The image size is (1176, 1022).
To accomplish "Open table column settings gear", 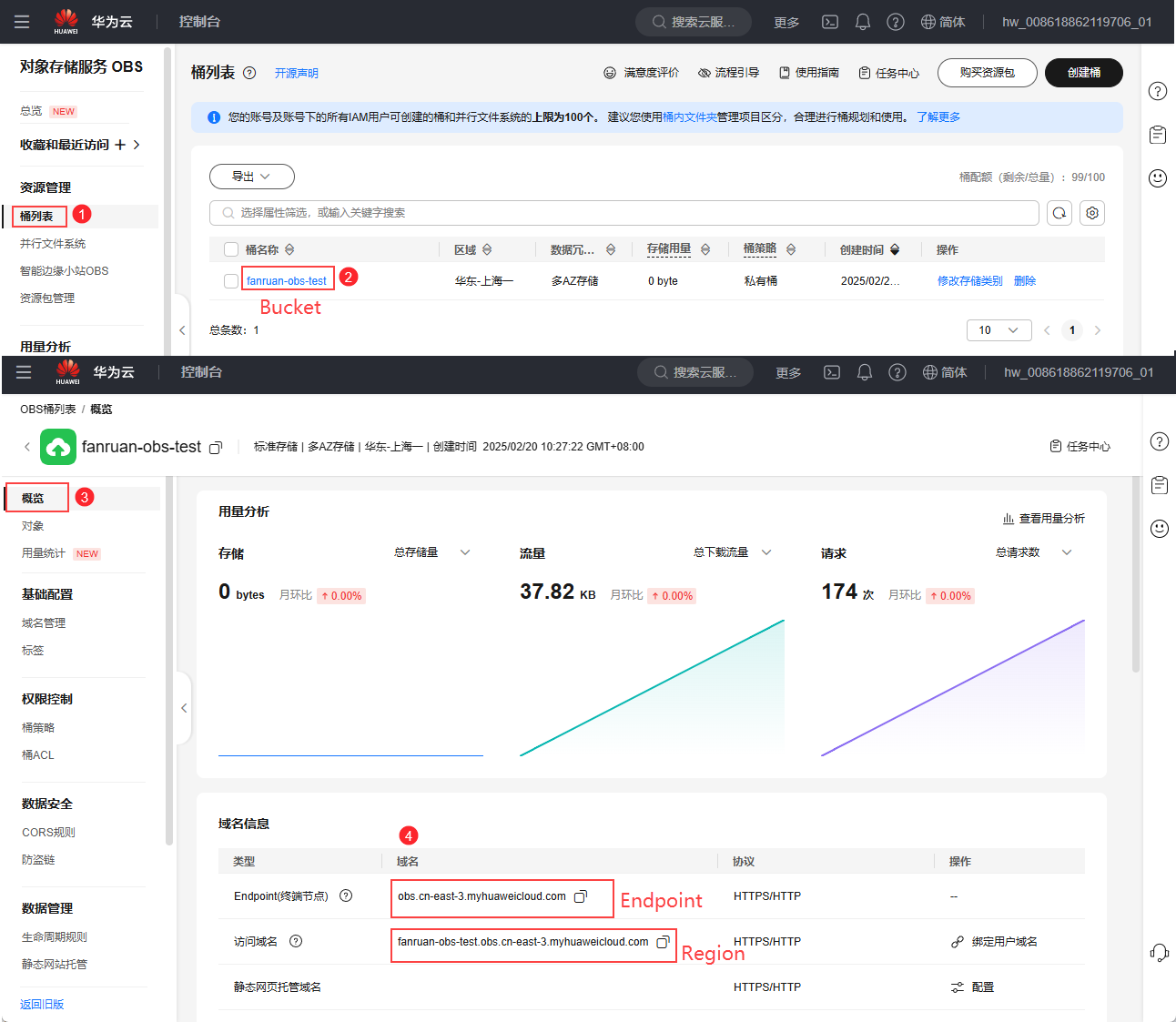I will click(1092, 213).
